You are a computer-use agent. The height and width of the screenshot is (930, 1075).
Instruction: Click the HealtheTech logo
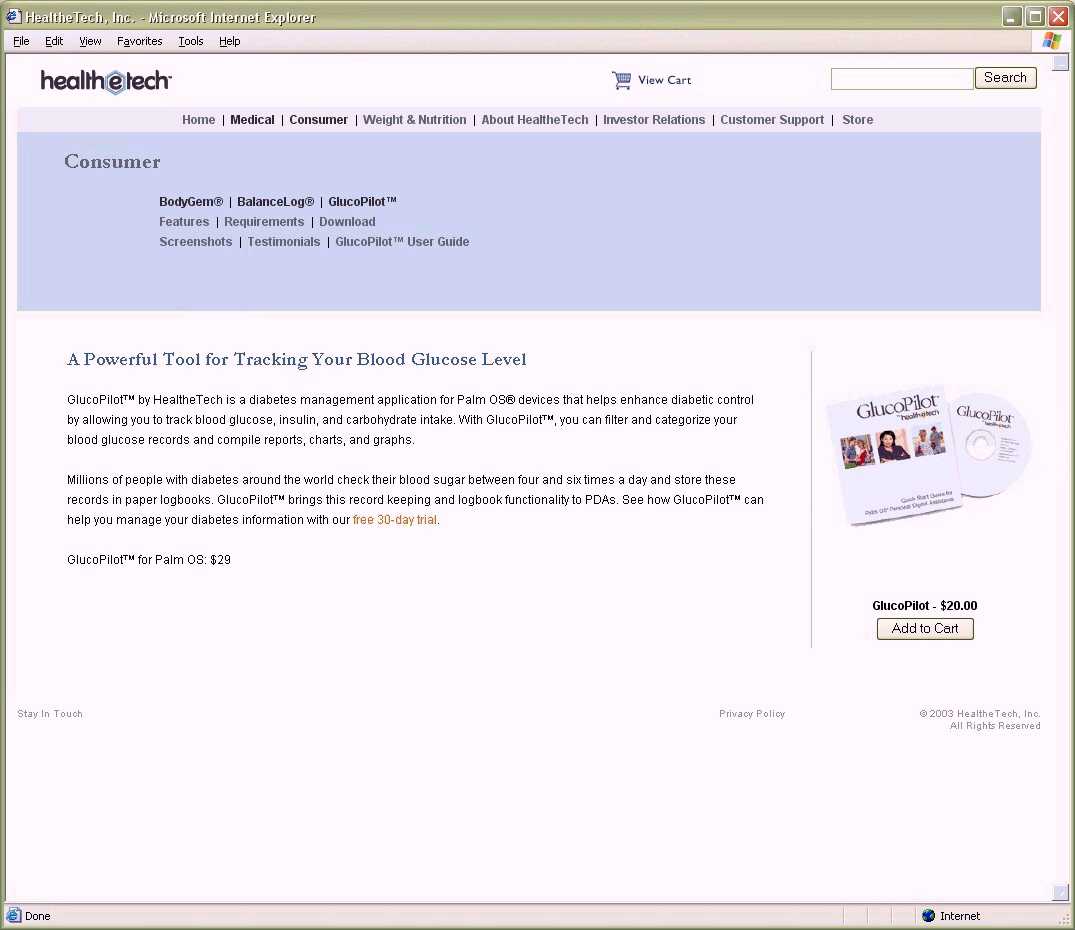[x=106, y=81]
